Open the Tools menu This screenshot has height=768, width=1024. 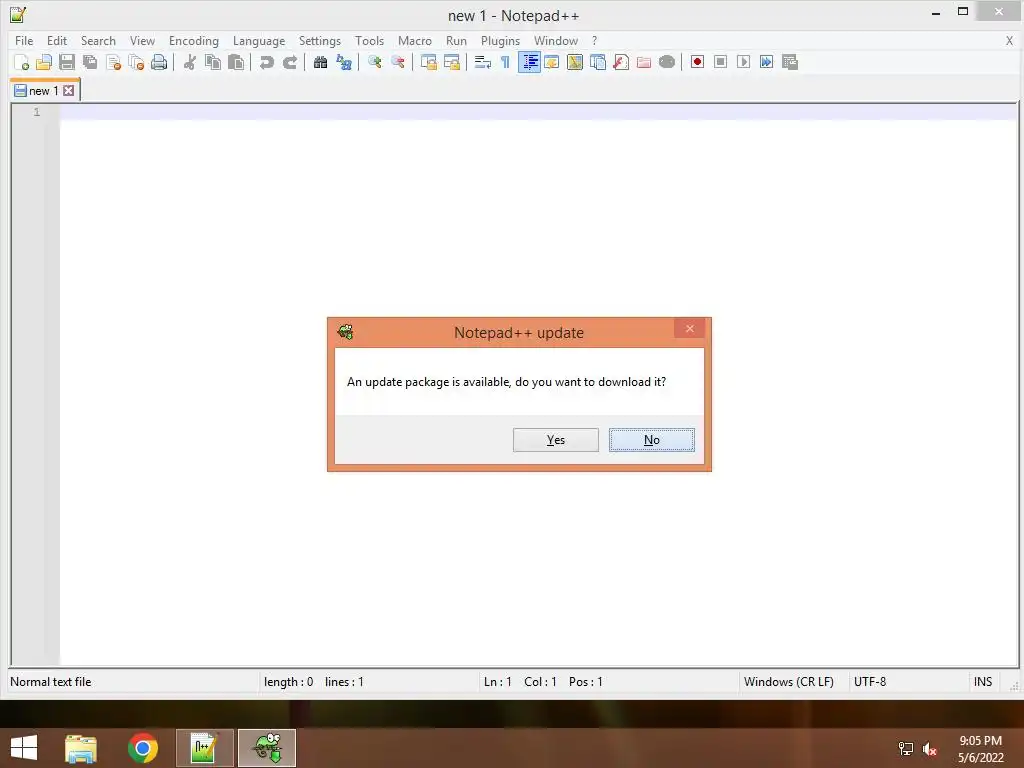370,40
